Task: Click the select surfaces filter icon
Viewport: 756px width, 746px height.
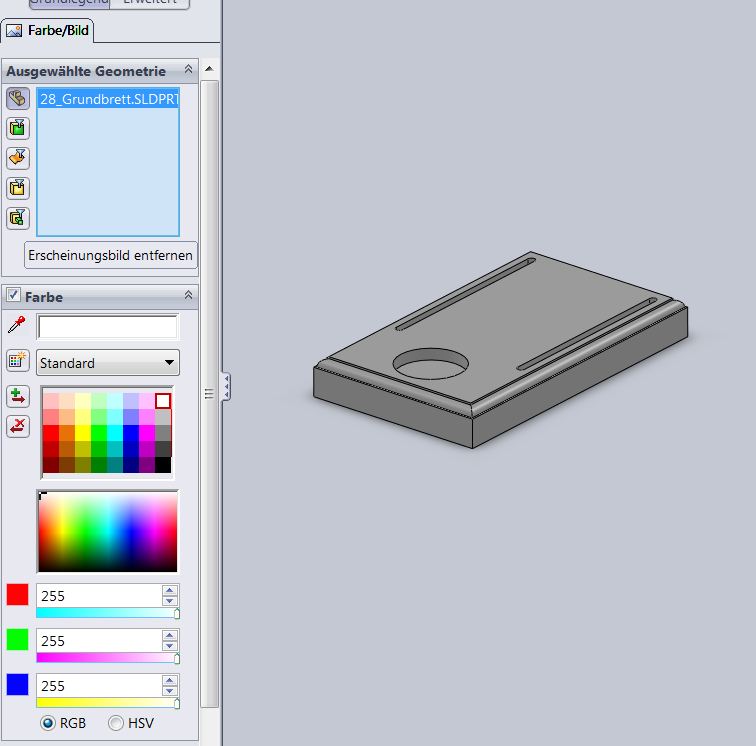Action: (x=18, y=158)
